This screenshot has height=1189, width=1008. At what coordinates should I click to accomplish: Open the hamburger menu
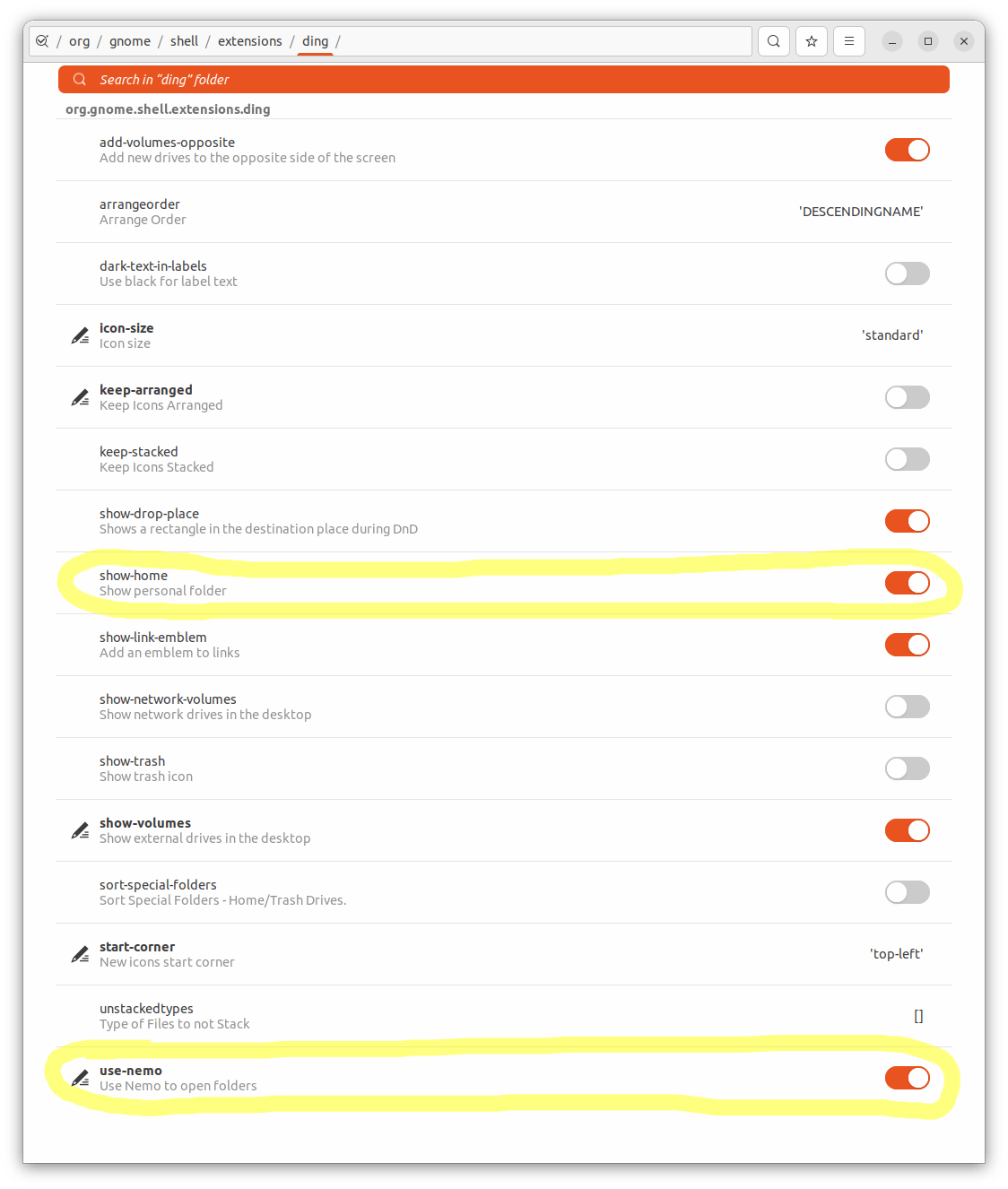coord(849,41)
